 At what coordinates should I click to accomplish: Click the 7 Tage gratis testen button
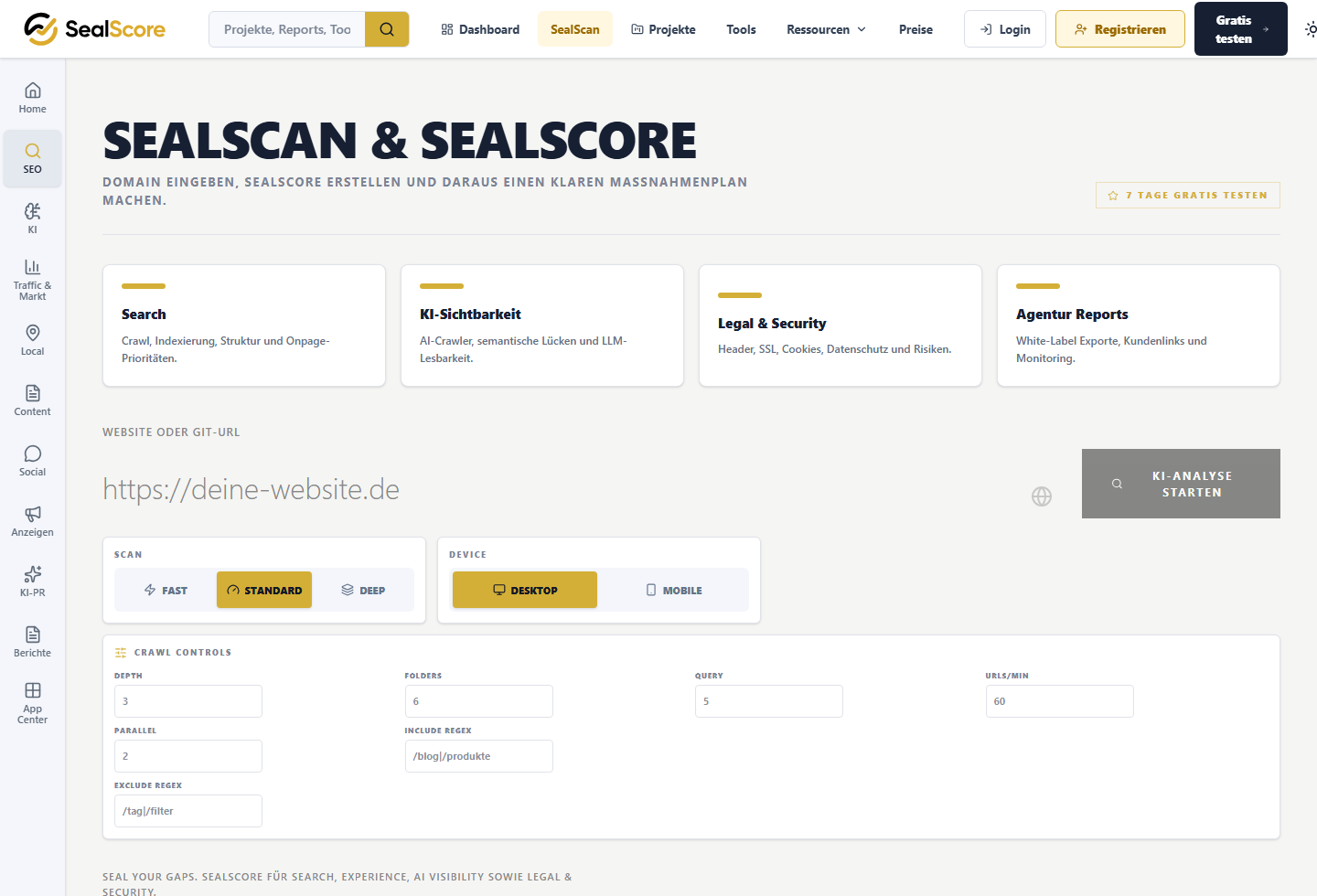click(x=1188, y=195)
